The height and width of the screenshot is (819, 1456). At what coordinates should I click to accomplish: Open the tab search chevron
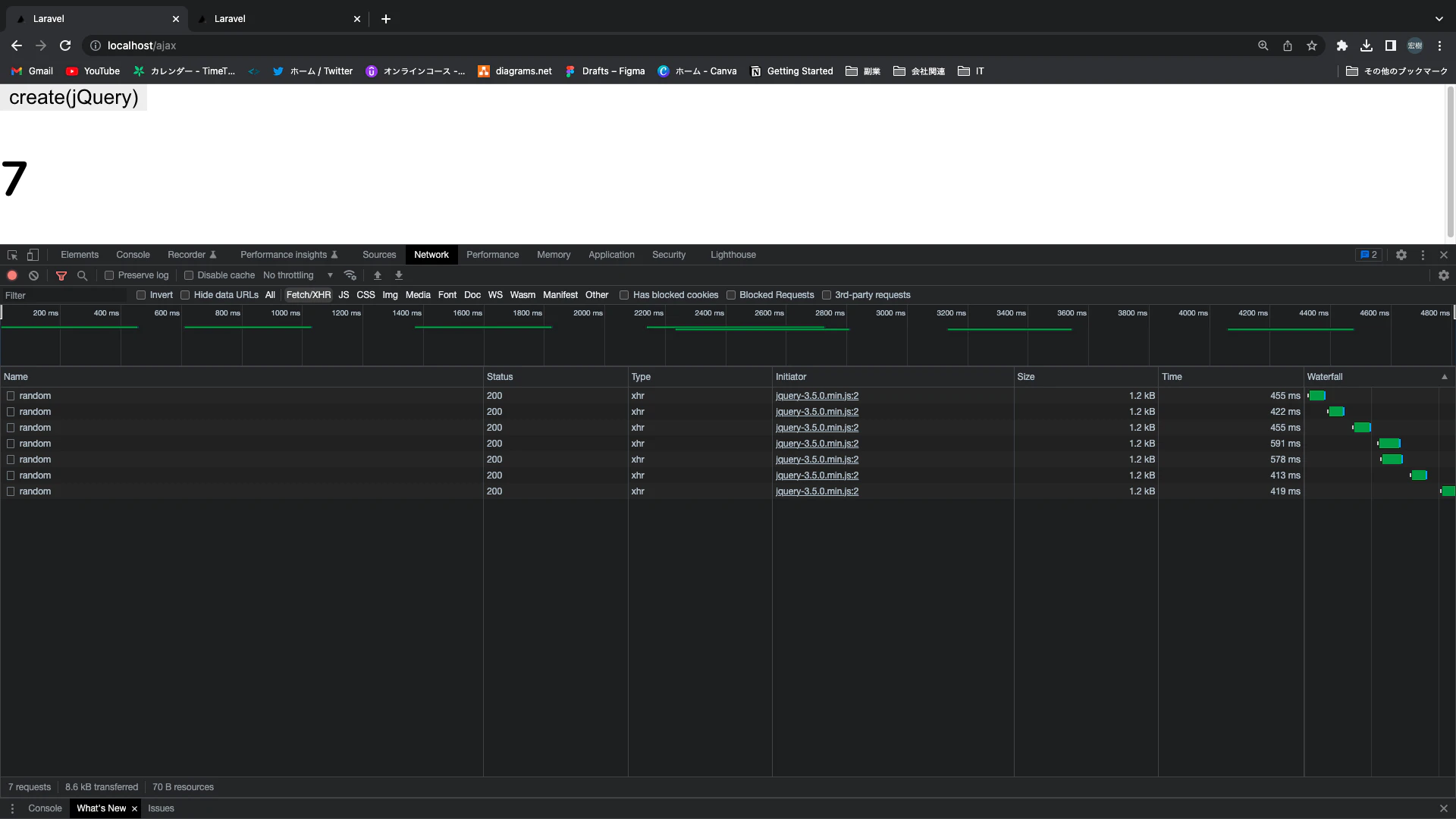click(1439, 19)
